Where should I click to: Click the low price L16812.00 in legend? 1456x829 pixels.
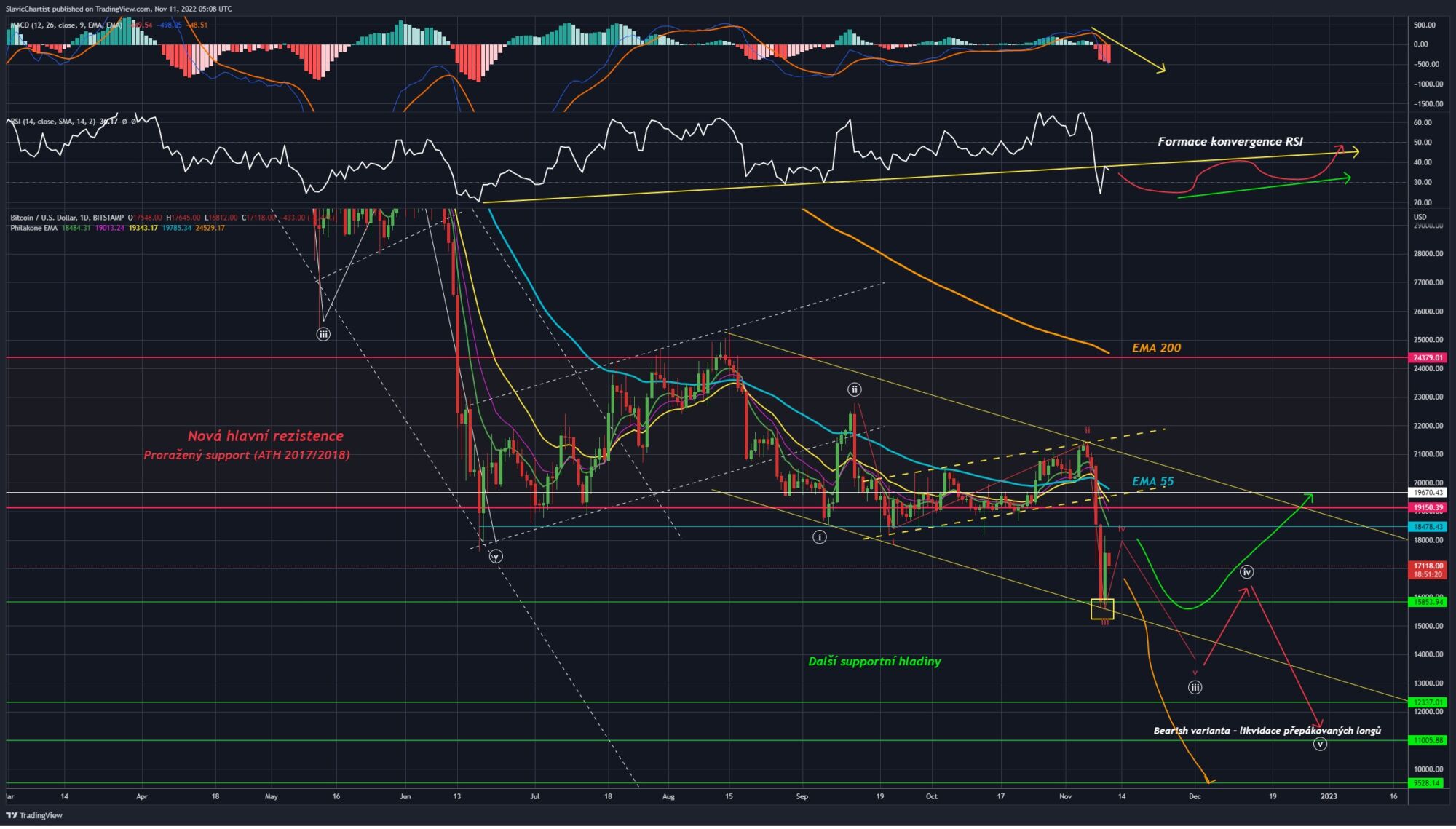[221, 218]
